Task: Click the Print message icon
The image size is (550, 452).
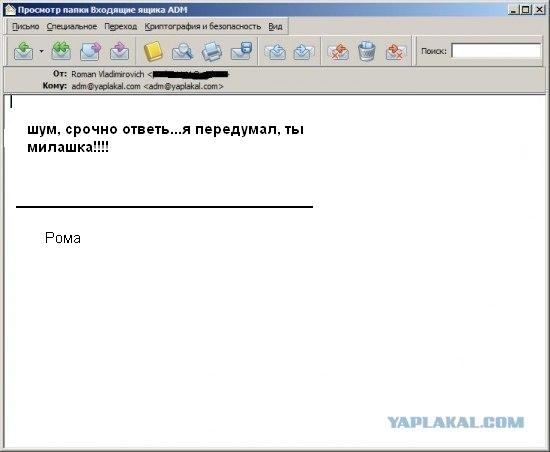Action: (212, 51)
